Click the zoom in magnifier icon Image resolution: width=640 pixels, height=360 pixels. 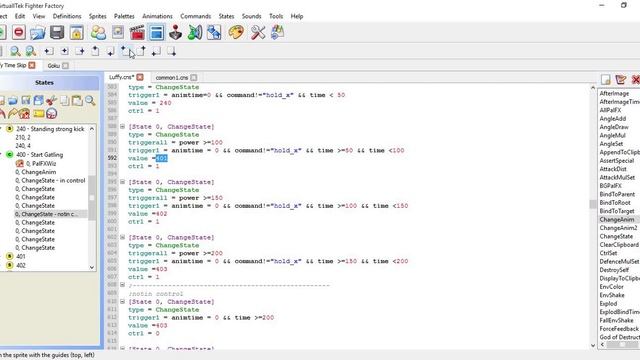[x=15, y=51]
